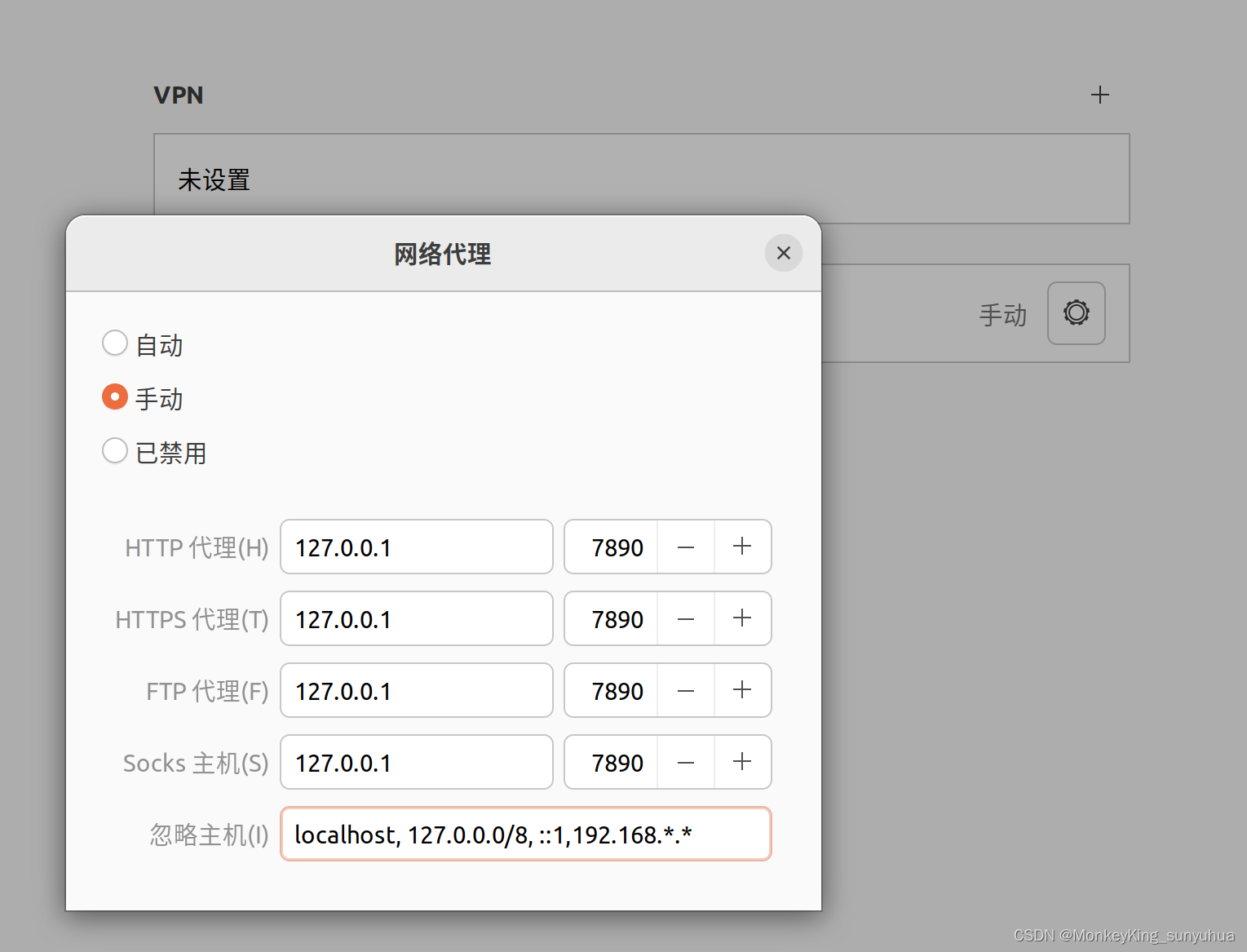Add a new VPN with plus icon
Screen dimensions: 1247x952
[x=1099, y=95]
